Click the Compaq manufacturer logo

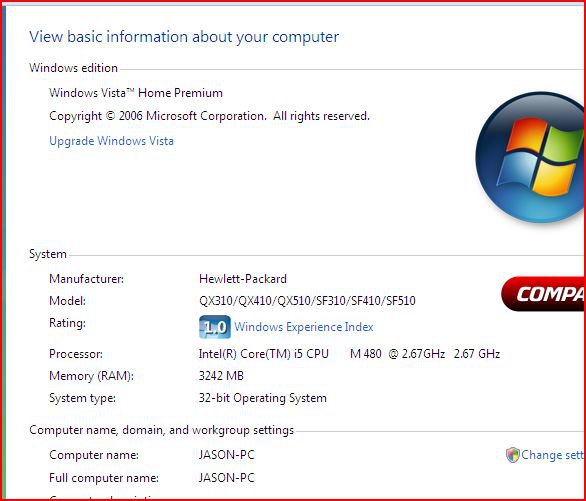tap(543, 294)
